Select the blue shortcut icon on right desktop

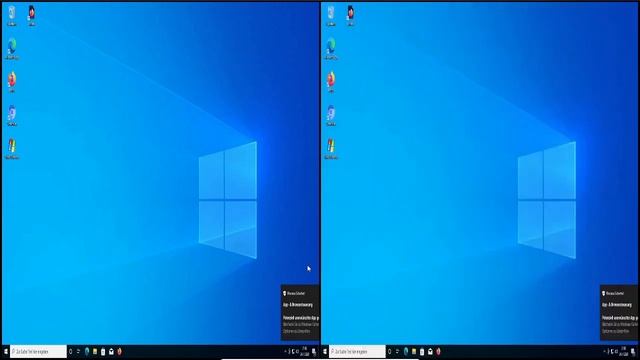pos(331,115)
